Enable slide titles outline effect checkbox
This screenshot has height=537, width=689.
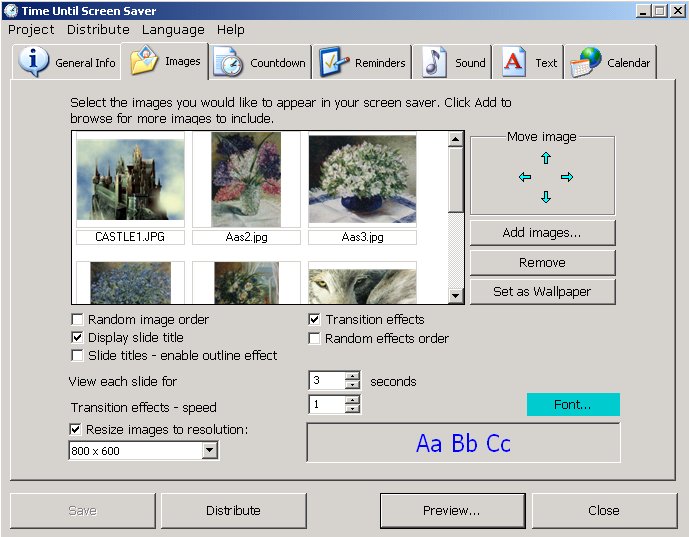77,355
